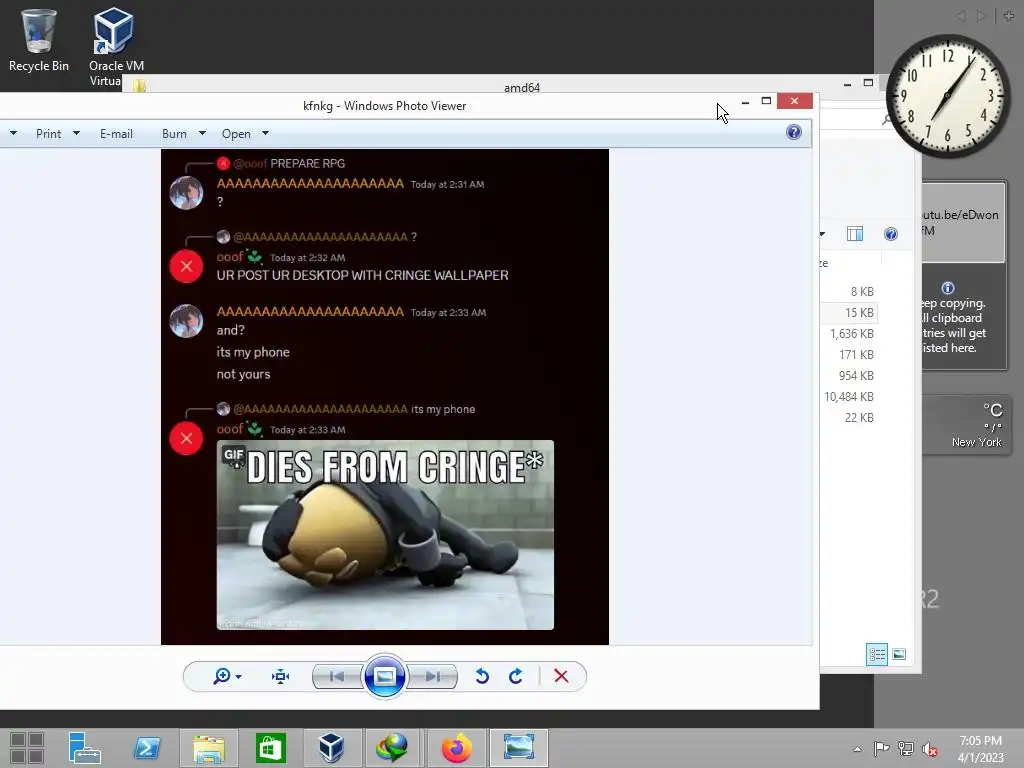Minimize the amd64 Explorer window
Image resolution: width=1024 pixels, height=768 pixels.
pyautogui.click(x=847, y=84)
